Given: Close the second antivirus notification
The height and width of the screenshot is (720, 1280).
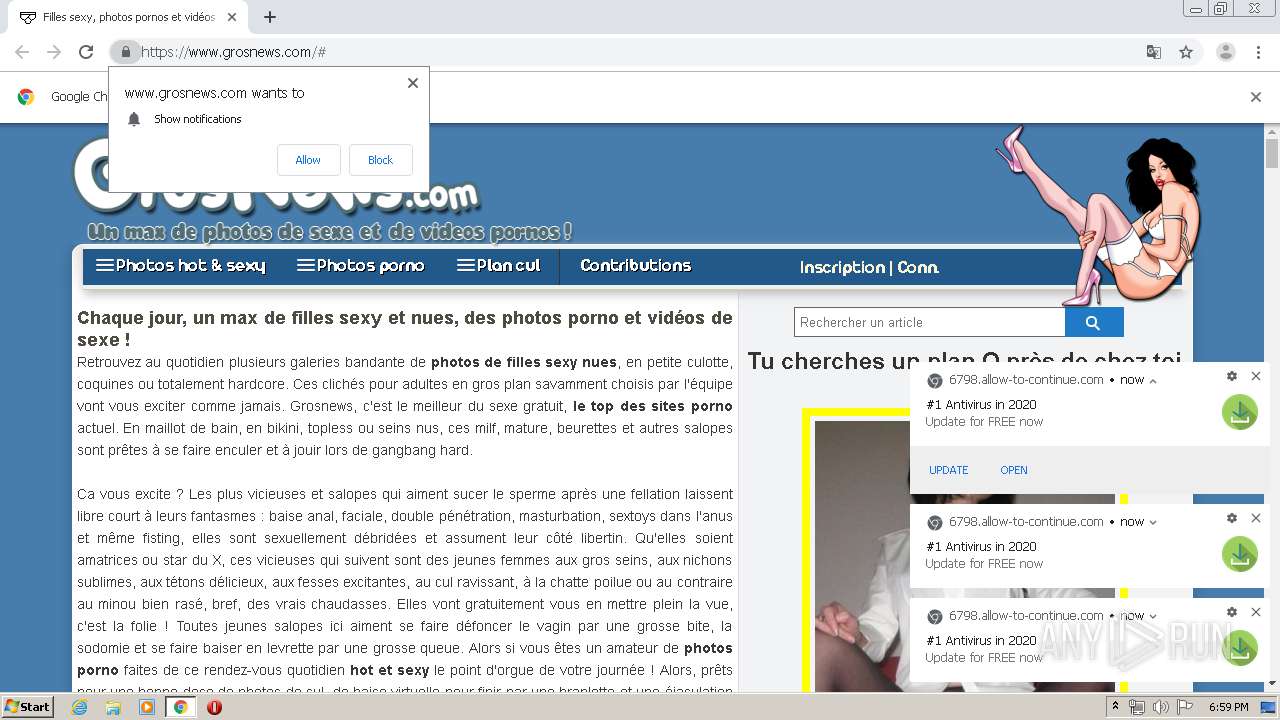Looking at the screenshot, I should [x=1256, y=518].
